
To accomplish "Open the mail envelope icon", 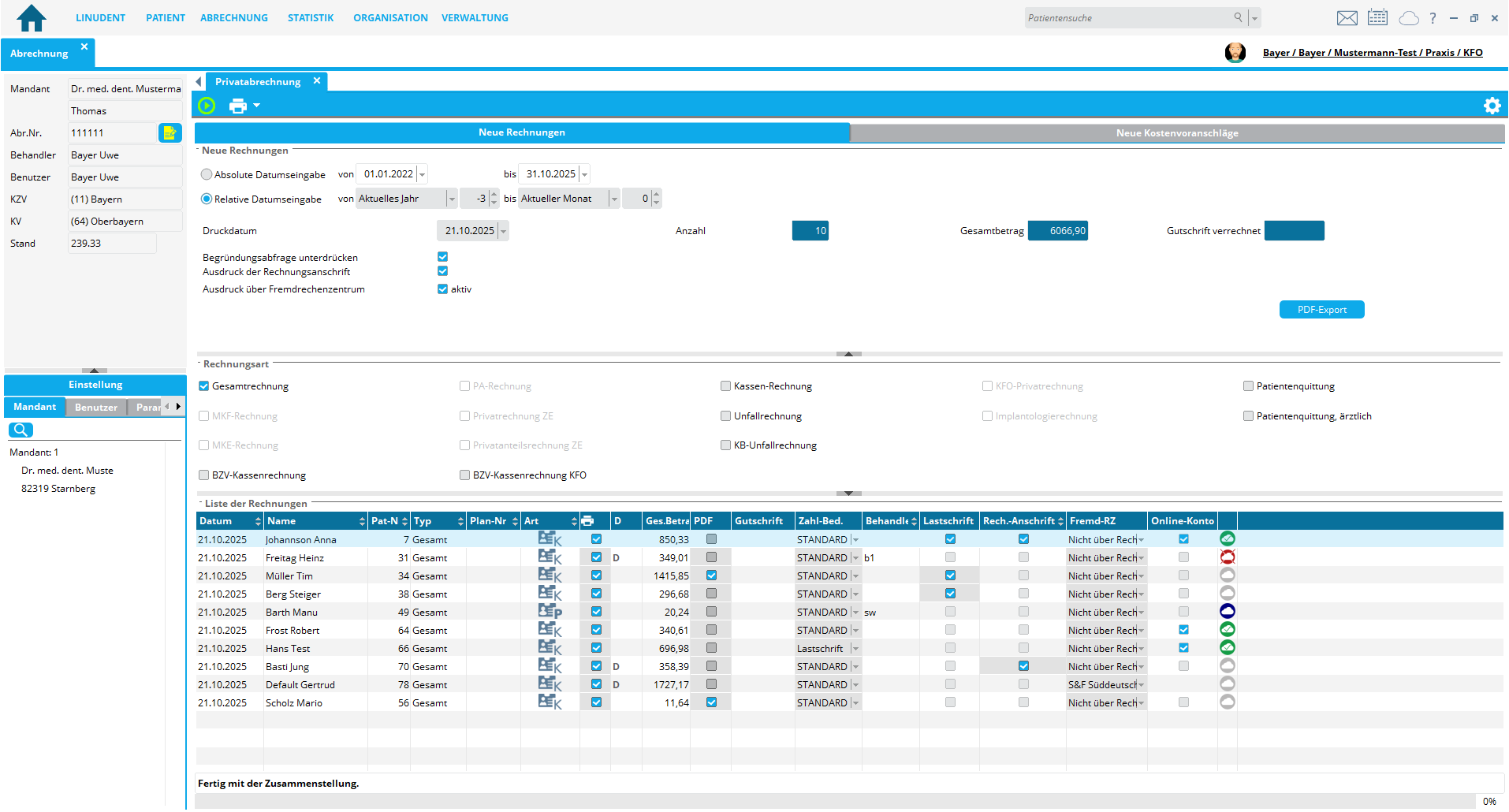I will 1347,18.
